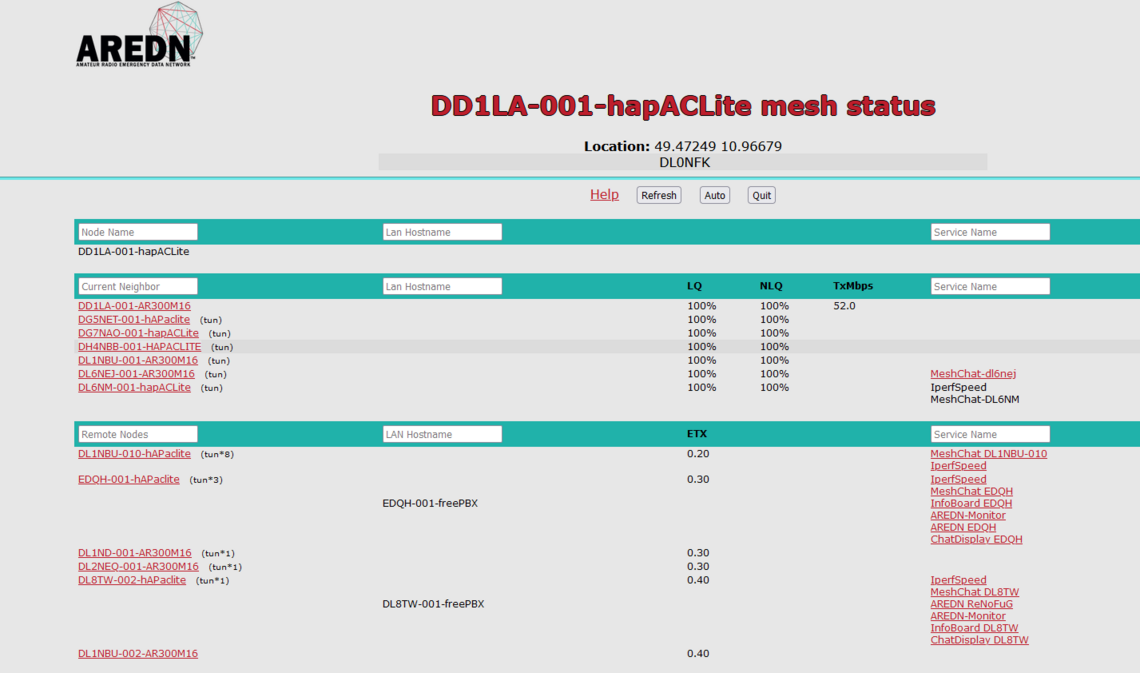Click the MeshChat-DL6NM service text

[975, 400]
